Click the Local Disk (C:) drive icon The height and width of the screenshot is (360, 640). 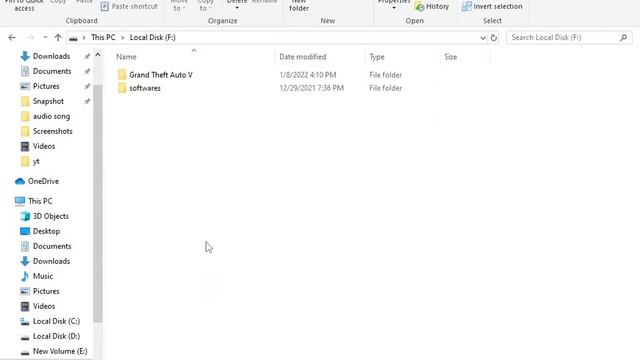coord(25,322)
